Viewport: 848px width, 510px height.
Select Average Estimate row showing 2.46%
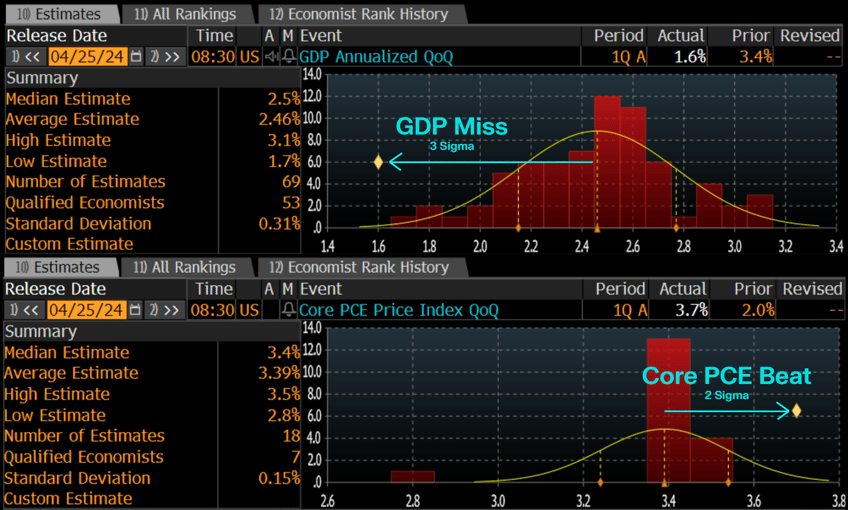point(153,119)
